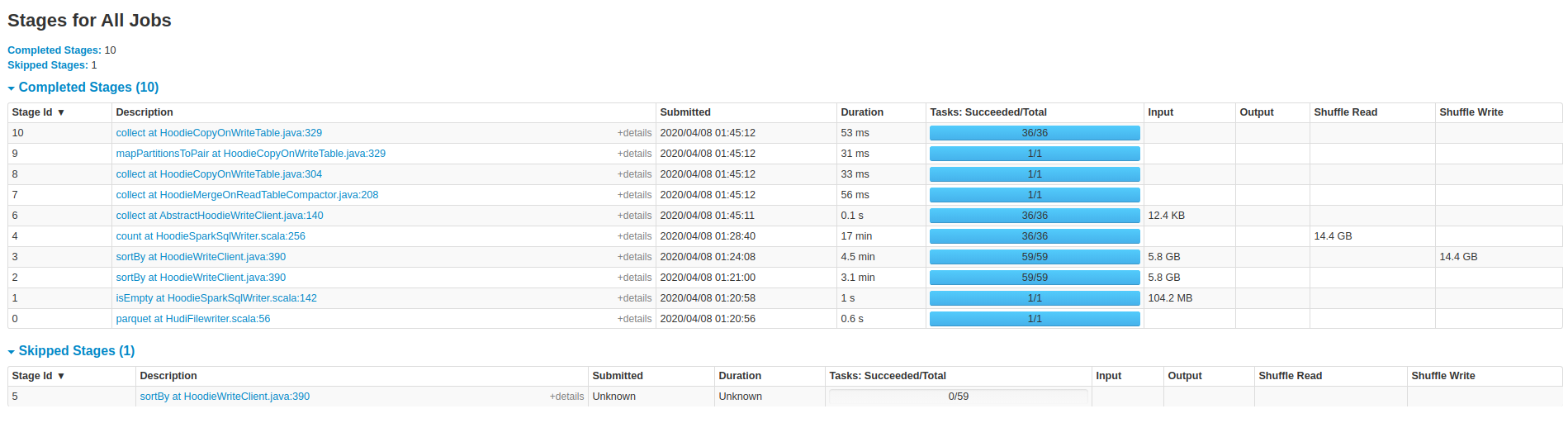Viewport: 1568px width, 423px height.
Task: Click the Output header in completed table
Action: 1257,112
